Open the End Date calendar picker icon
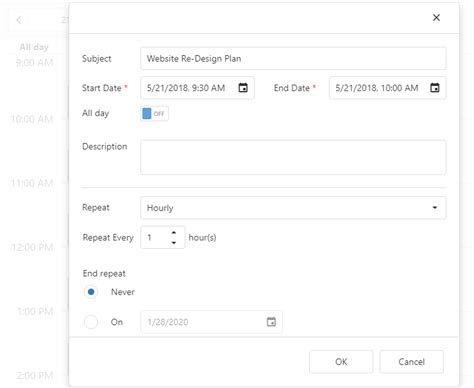The height and width of the screenshot is (388, 474). point(435,88)
